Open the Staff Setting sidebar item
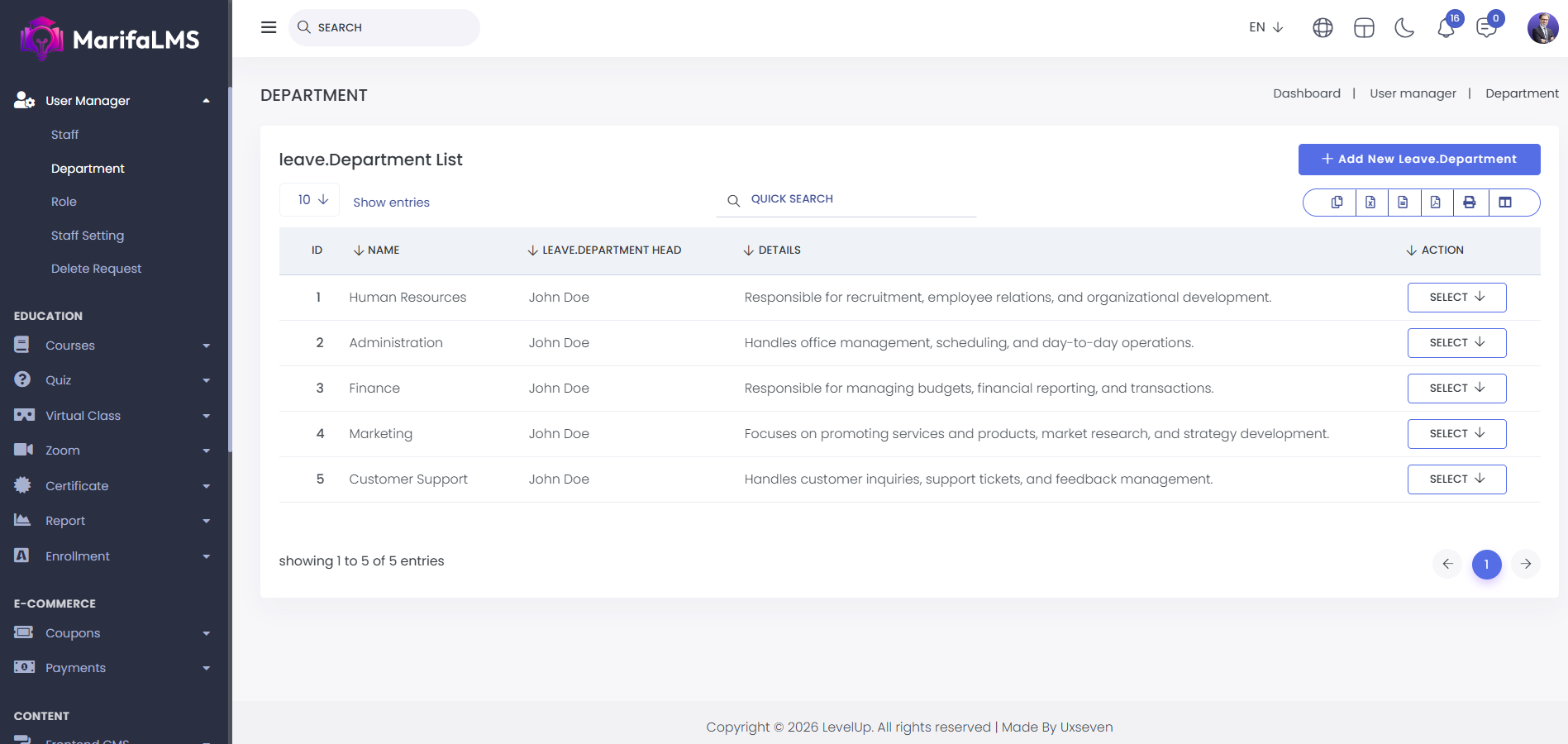 click(88, 236)
